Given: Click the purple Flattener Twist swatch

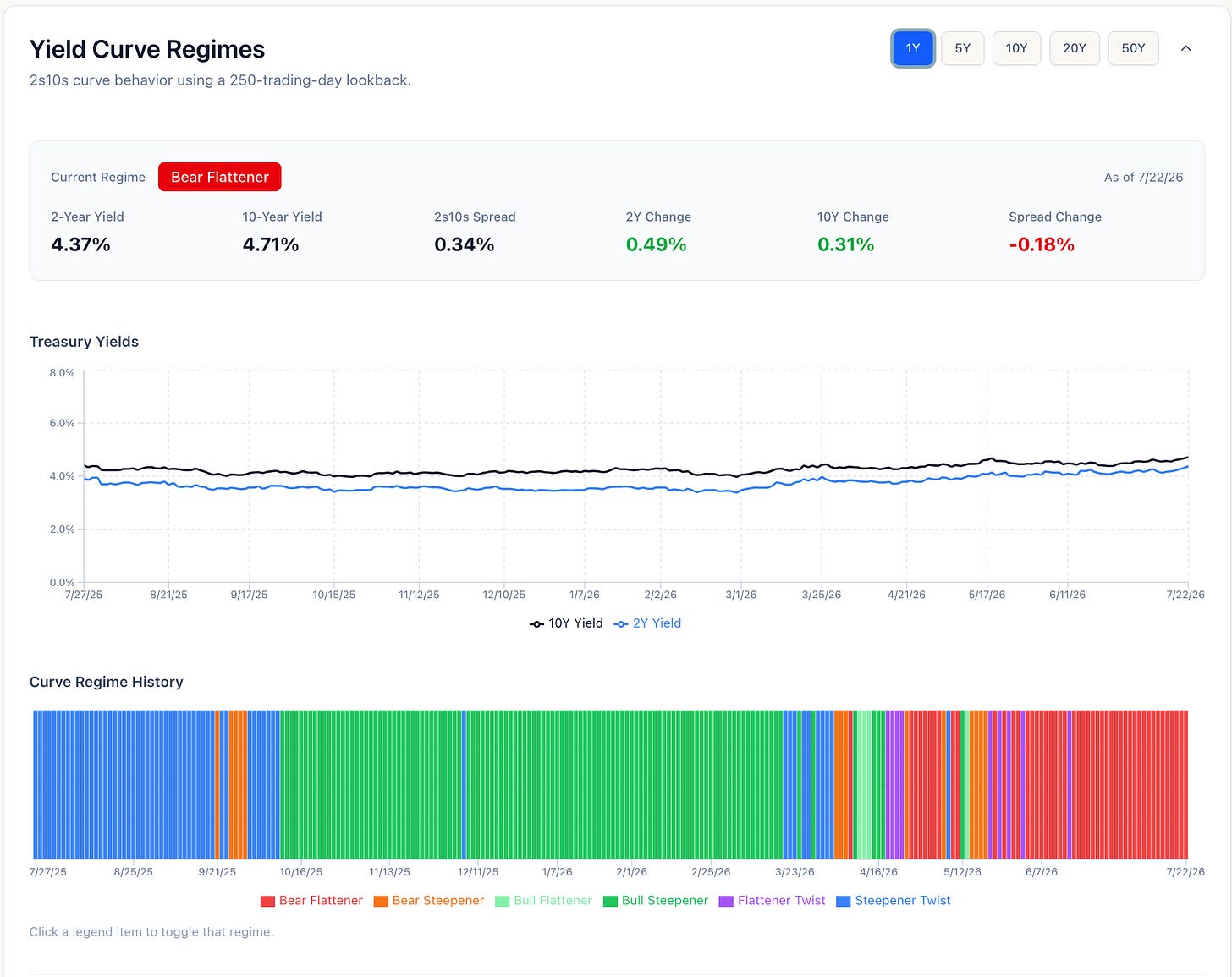Looking at the screenshot, I should click(x=726, y=902).
